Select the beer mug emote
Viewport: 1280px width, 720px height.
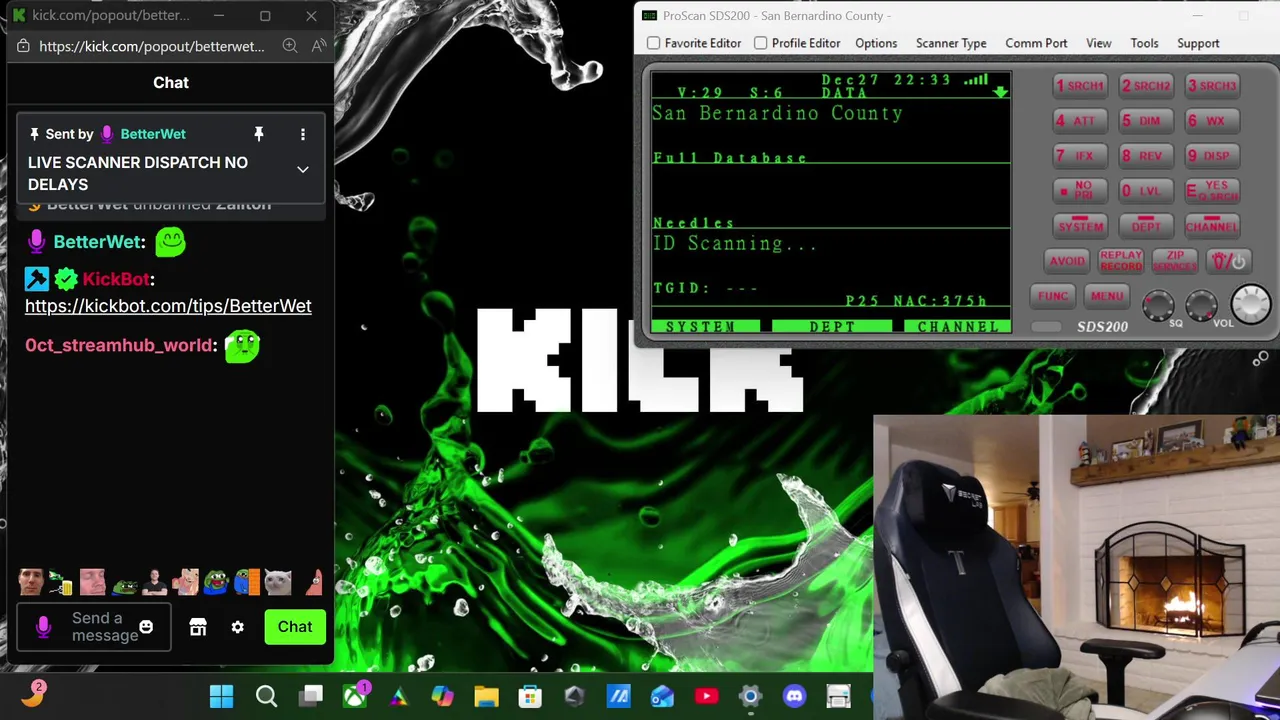tap(62, 581)
